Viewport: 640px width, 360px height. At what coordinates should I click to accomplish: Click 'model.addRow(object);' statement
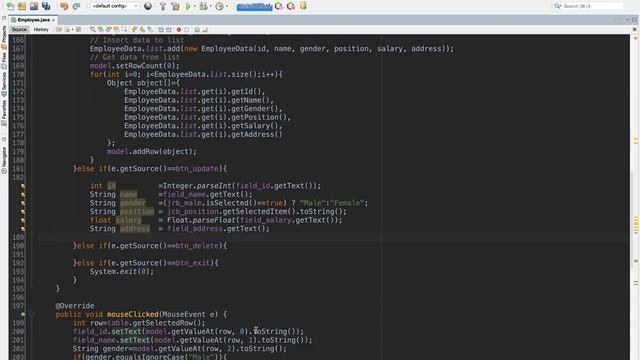pos(151,151)
